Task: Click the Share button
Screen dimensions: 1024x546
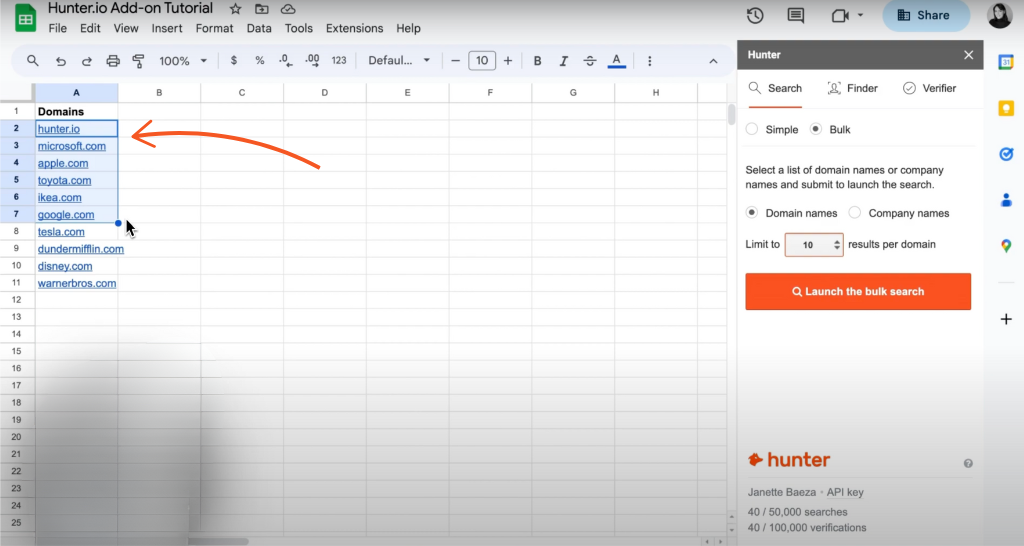Action: (925, 16)
